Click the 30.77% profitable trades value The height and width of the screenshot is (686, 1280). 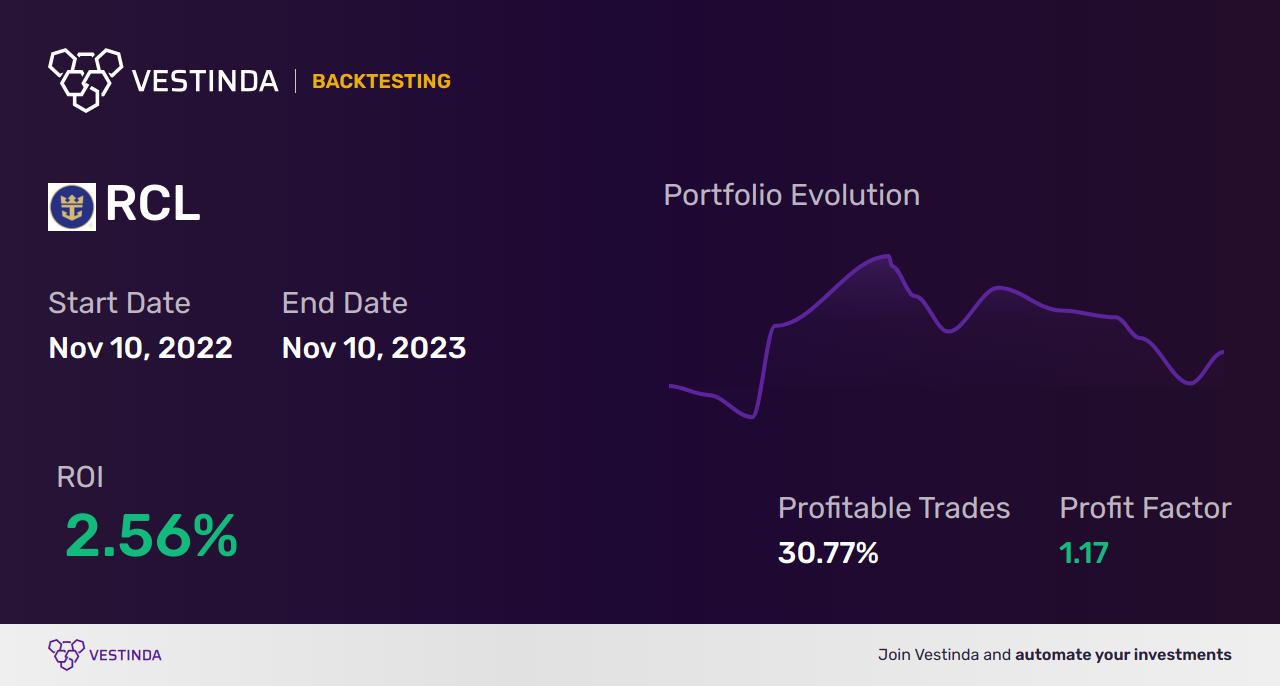pos(828,552)
